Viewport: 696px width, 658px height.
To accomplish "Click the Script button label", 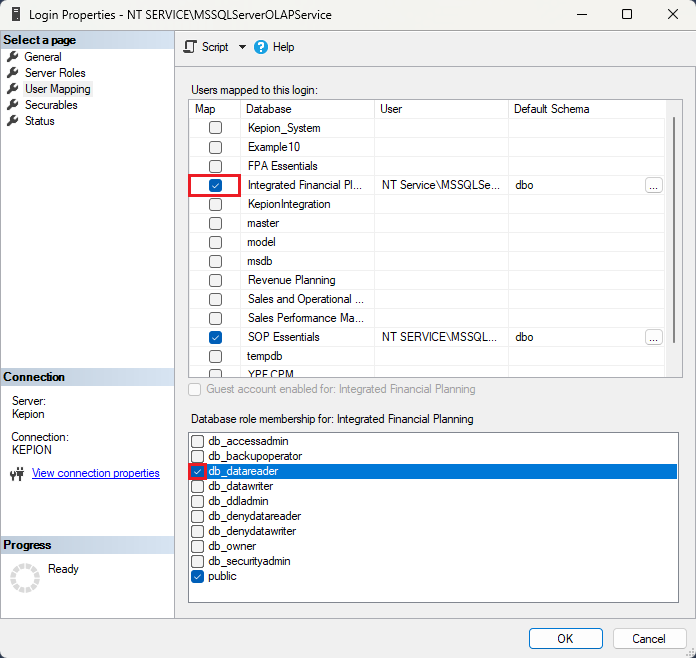I will 215,47.
